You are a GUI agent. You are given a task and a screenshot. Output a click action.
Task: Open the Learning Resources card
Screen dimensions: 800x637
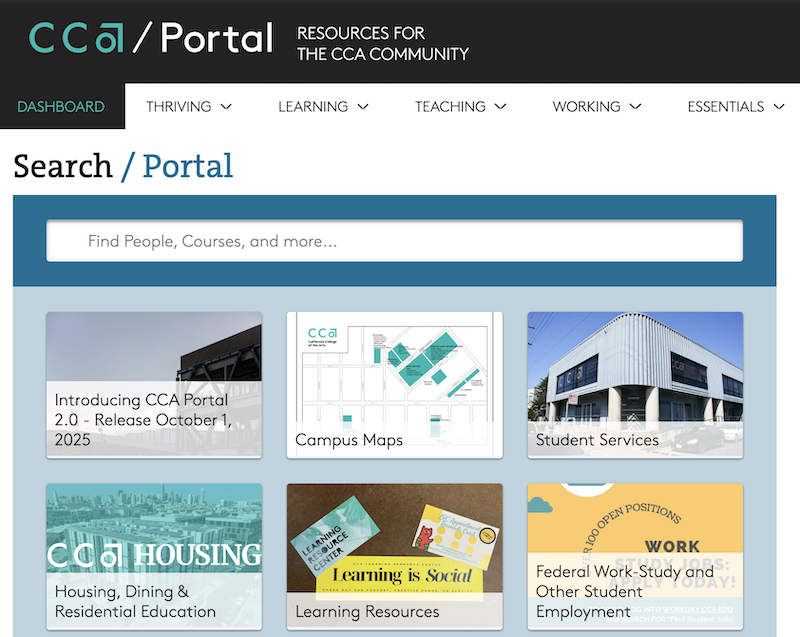394,556
